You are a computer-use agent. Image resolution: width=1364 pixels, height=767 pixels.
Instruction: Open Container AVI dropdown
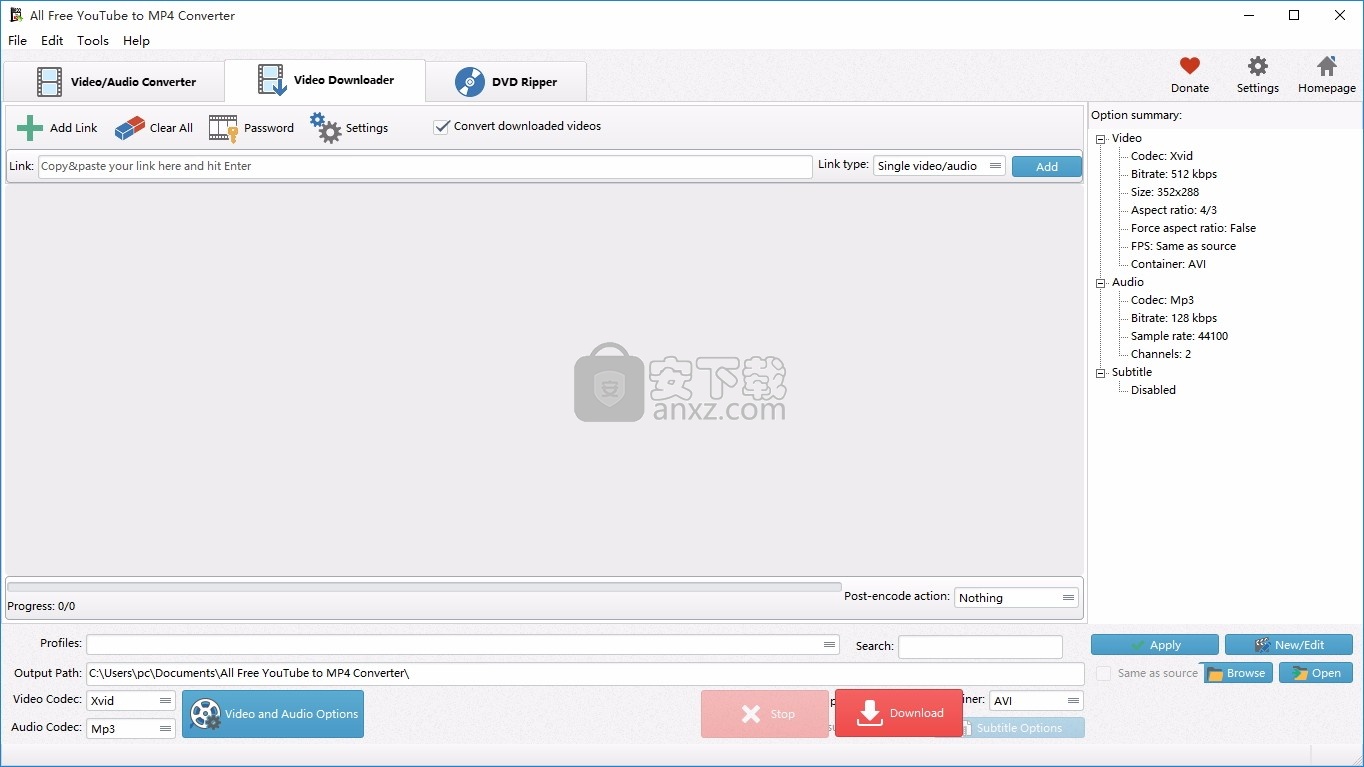pos(1036,701)
